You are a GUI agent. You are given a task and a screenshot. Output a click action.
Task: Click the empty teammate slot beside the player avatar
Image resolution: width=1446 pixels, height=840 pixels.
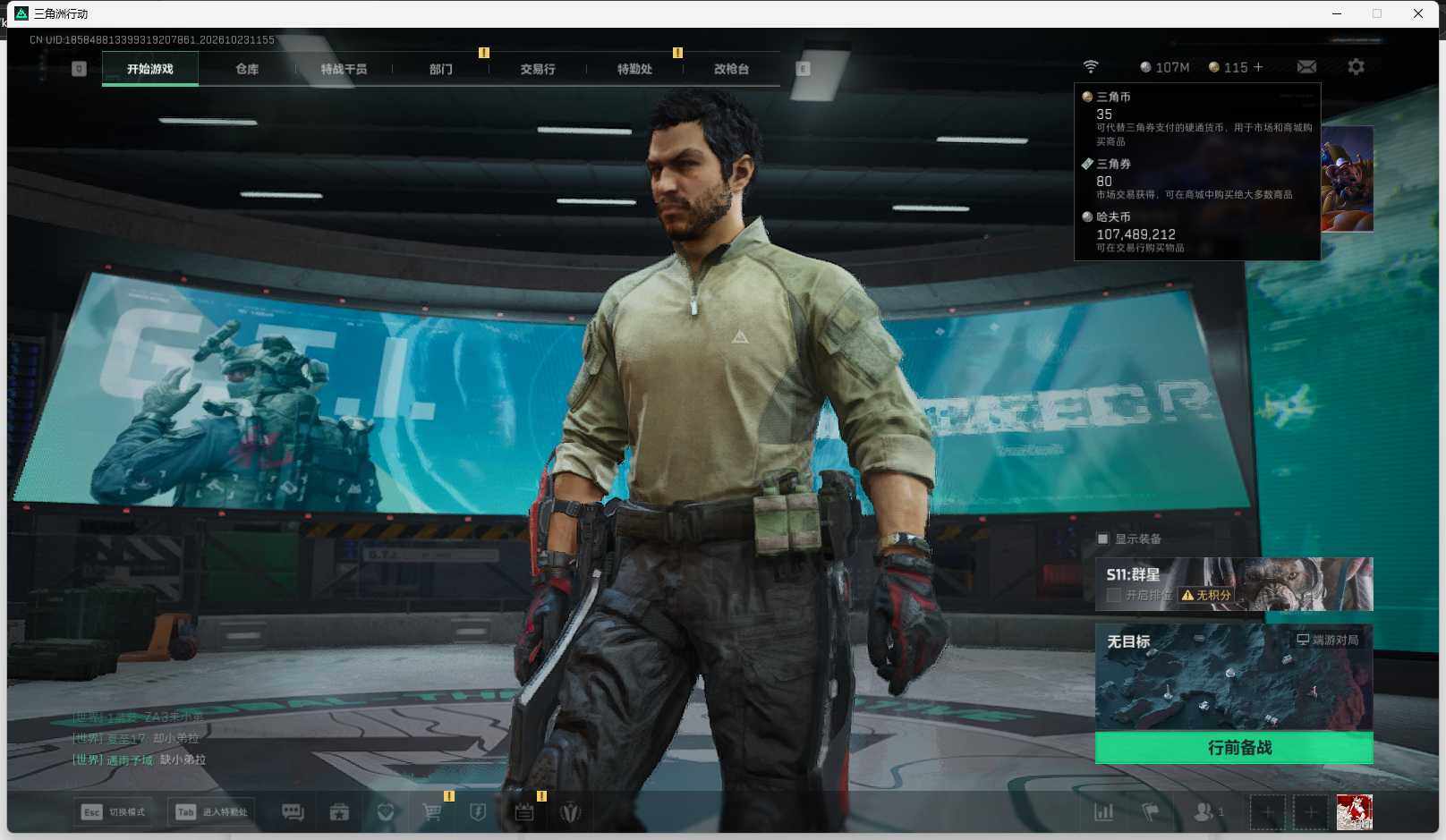(1310, 812)
